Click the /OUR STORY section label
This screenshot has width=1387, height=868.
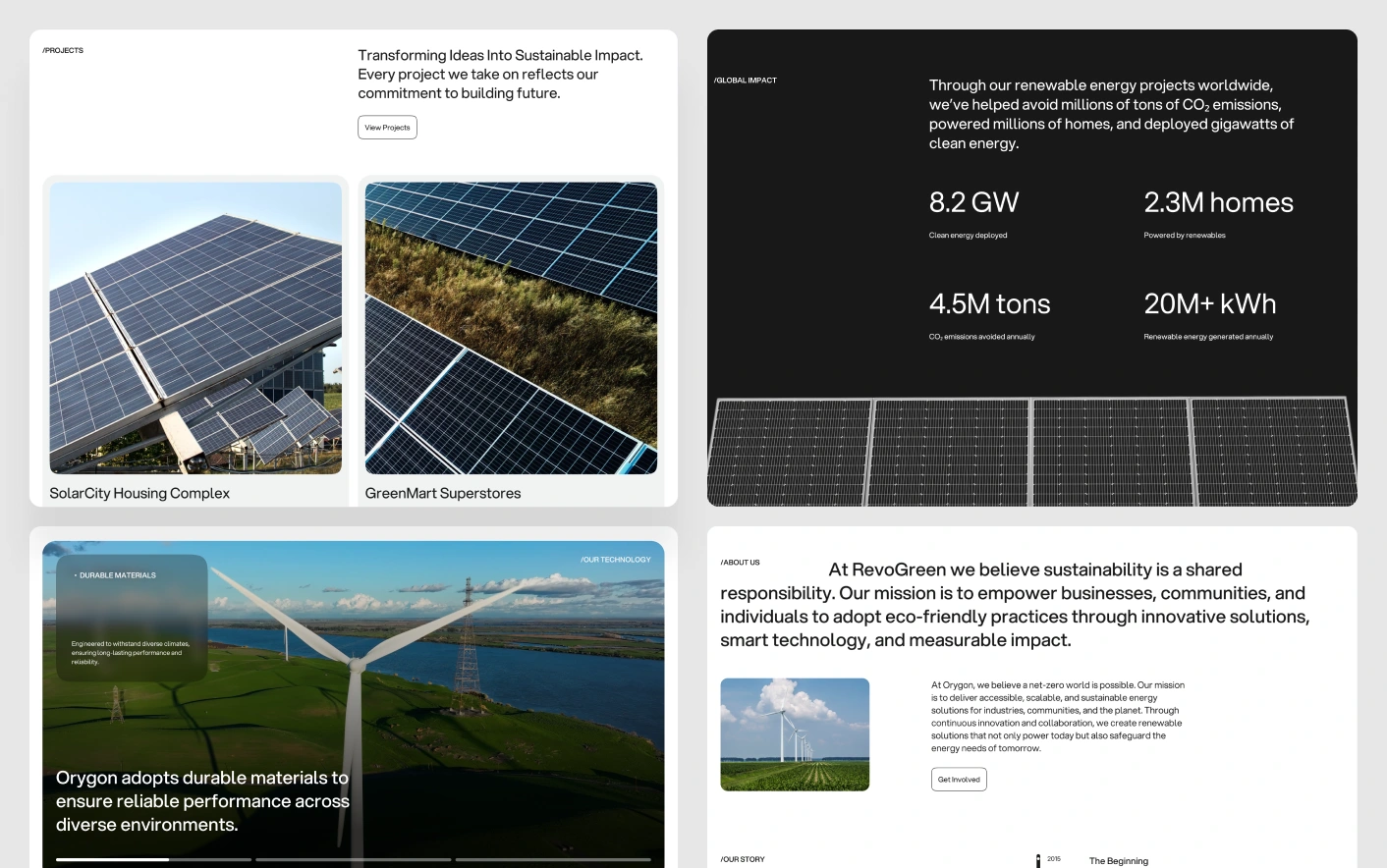(x=743, y=859)
